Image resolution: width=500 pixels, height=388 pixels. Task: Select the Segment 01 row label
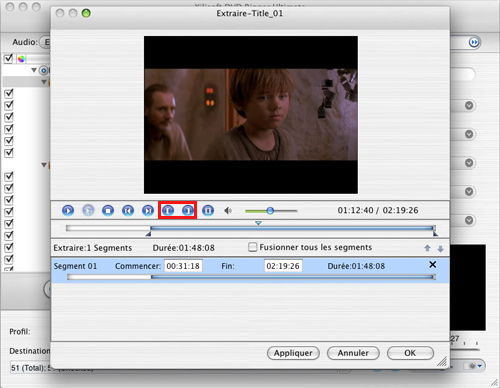pyautogui.click(x=75, y=266)
